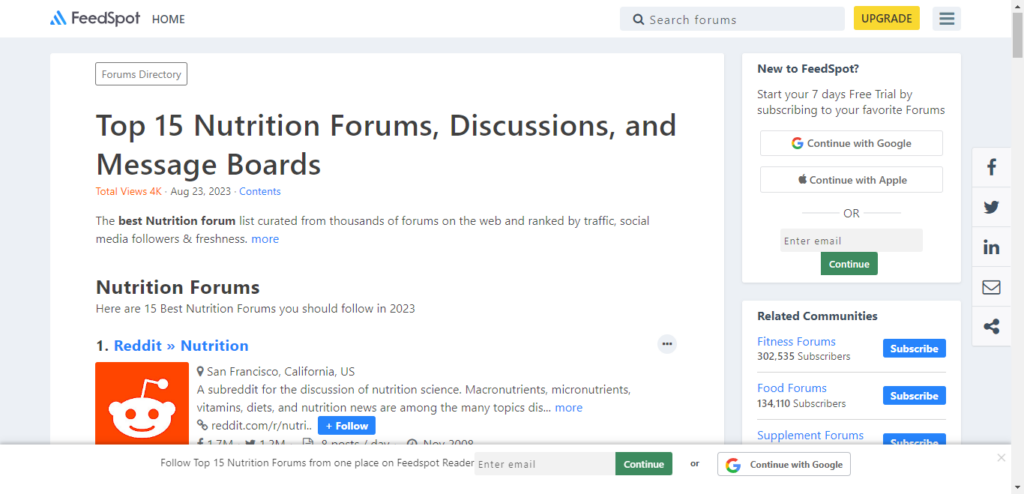This screenshot has height=494, width=1024.
Task: Expand intro description with more link
Action: coord(265,239)
